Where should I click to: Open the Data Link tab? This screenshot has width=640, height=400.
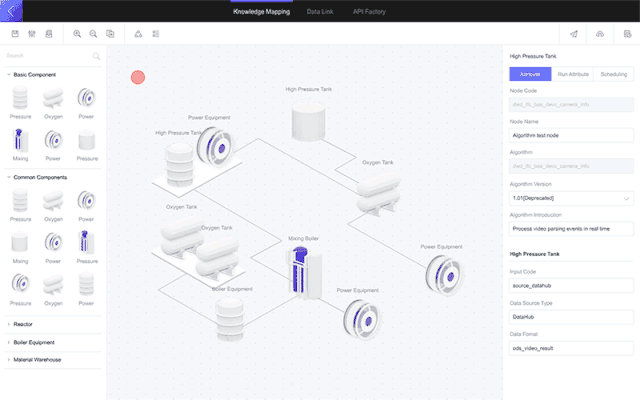[320, 11]
